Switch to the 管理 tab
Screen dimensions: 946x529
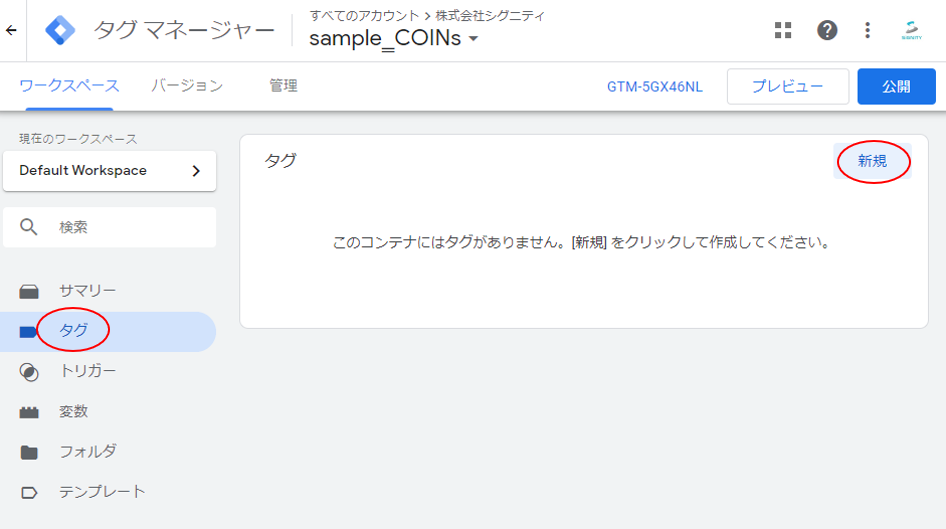pyautogui.click(x=283, y=86)
